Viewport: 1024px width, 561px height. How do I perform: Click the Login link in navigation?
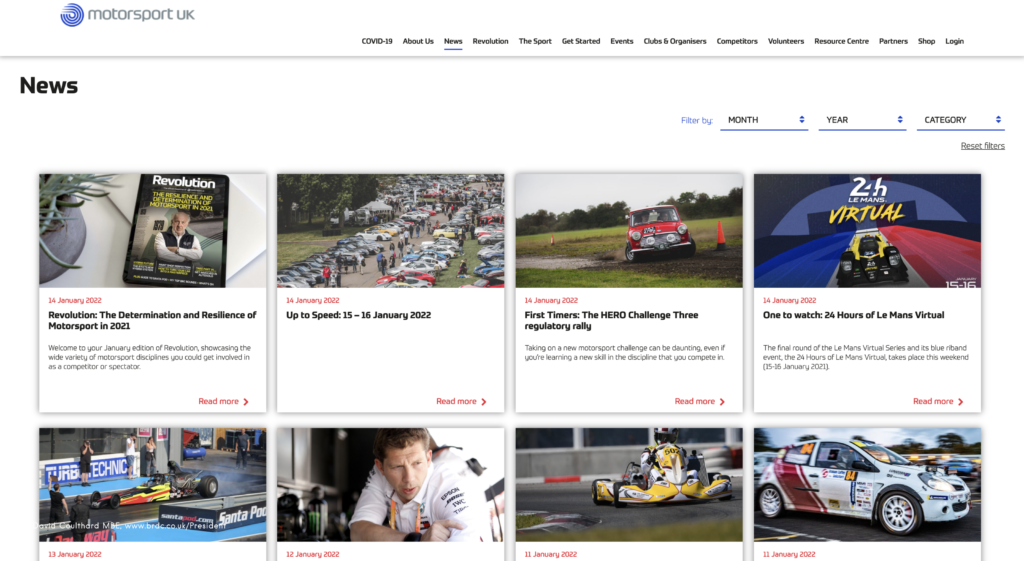[x=954, y=41]
